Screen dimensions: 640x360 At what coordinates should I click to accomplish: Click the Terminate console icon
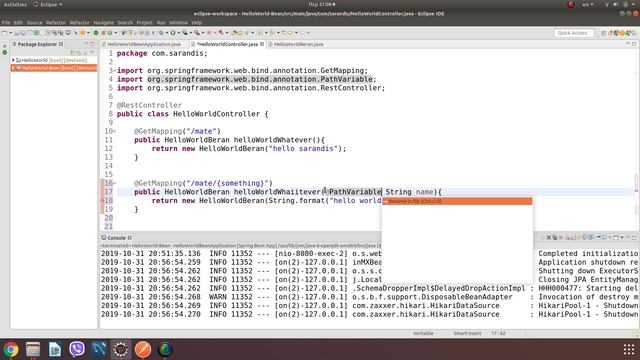tap(560, 237)
